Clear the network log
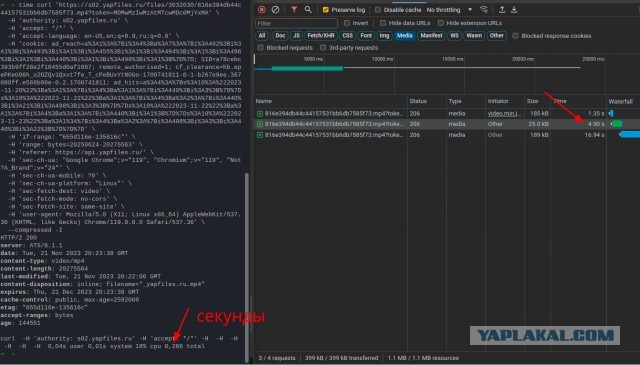Screen dimensions: 640x365 [276, 9]
